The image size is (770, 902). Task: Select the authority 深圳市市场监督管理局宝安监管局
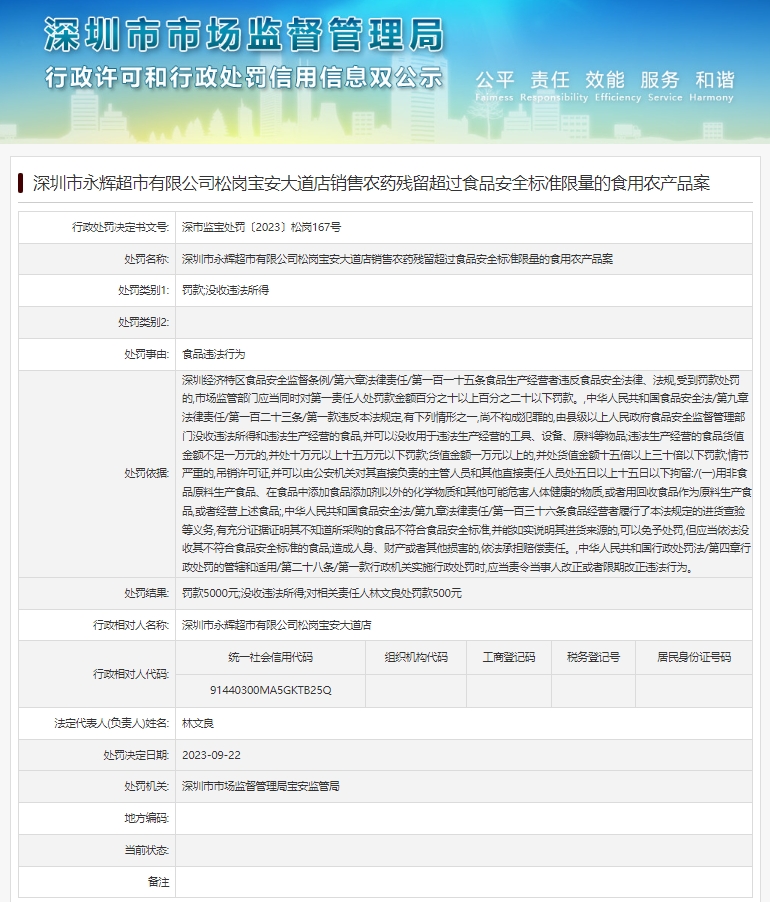[x=261, y=786]
